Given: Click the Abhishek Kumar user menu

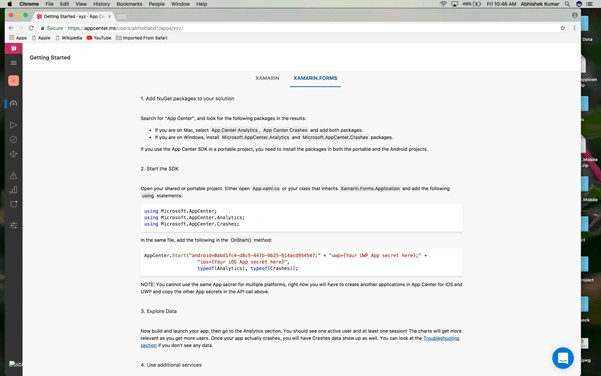Looking at the screenshot, I should pyautogui.click(x=540, y=4).
